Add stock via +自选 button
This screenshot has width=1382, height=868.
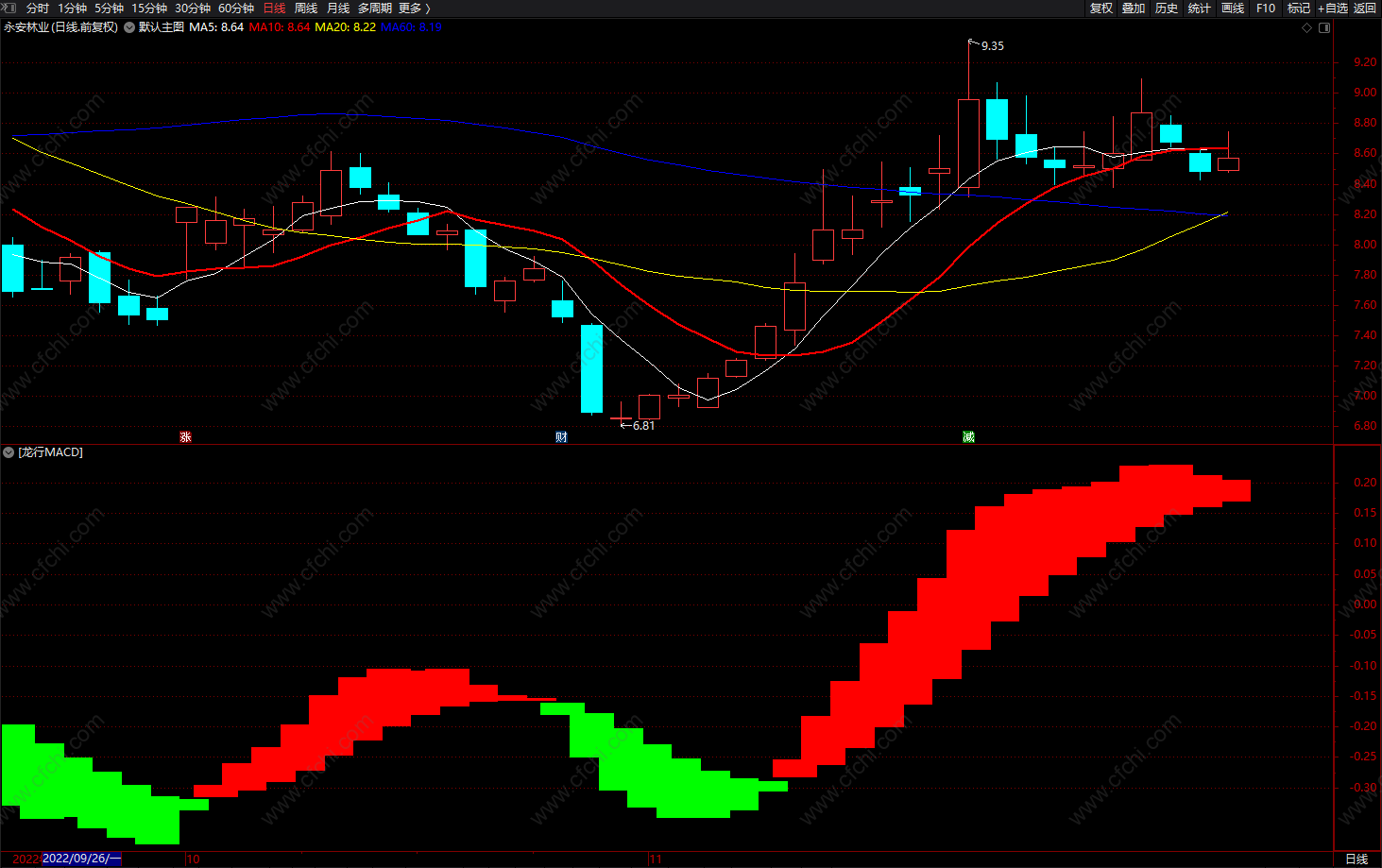coord(1333,8)
